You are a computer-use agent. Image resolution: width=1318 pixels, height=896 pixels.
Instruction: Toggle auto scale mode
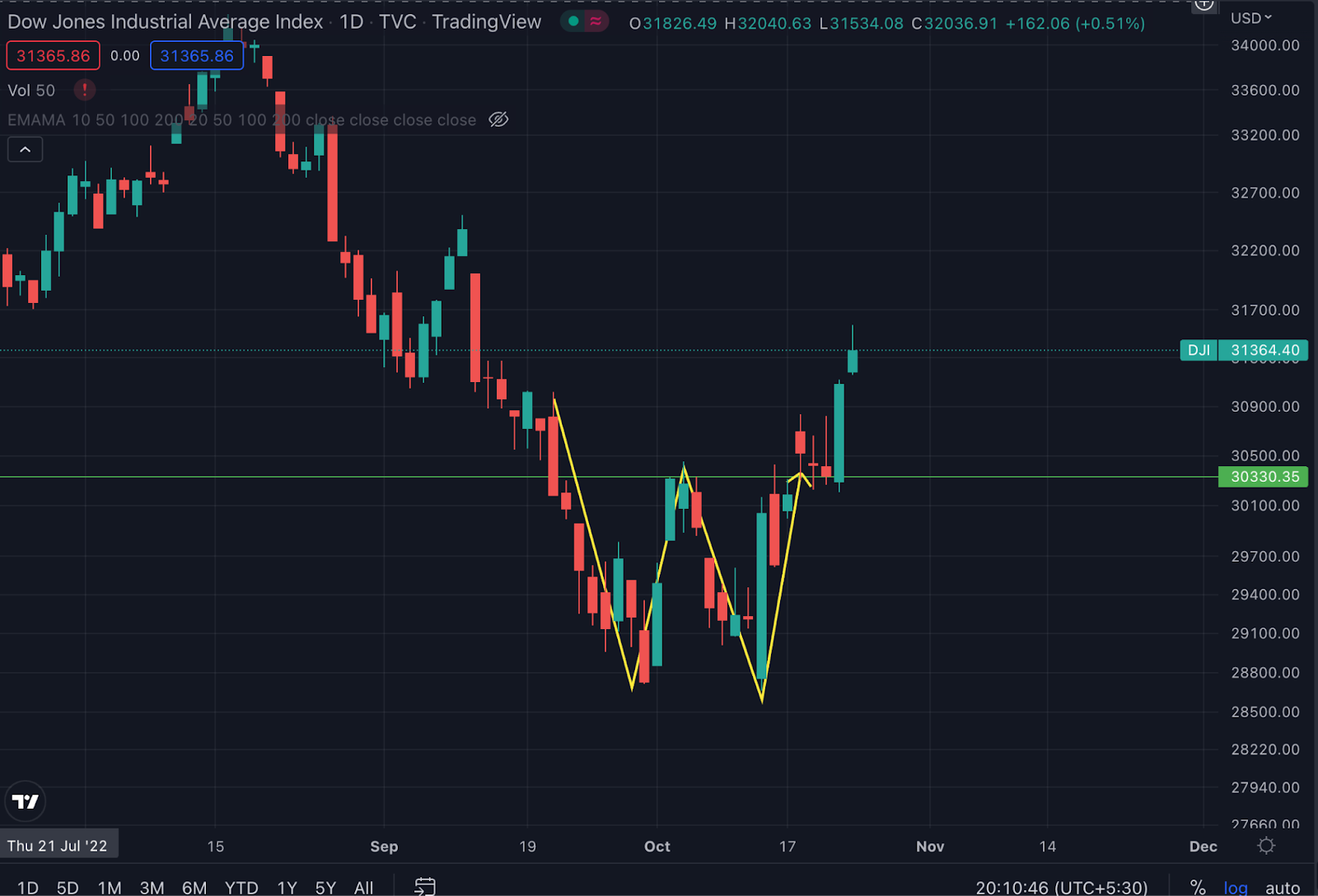[1283, 888]
